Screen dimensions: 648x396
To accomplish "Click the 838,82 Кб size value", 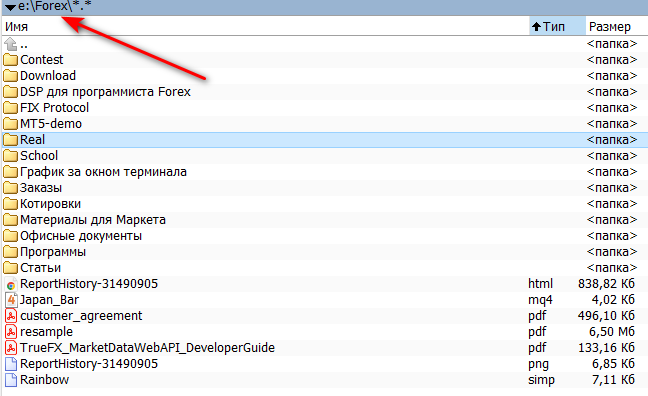I will pos(606,284).
